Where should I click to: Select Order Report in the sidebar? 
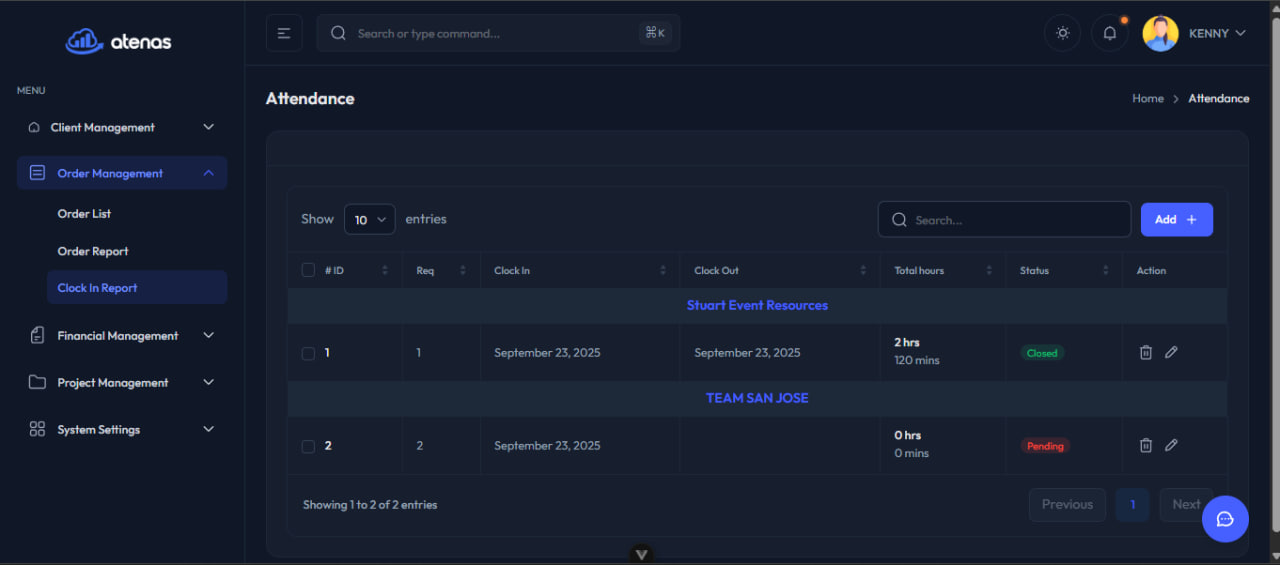click(x=93, y=251)
